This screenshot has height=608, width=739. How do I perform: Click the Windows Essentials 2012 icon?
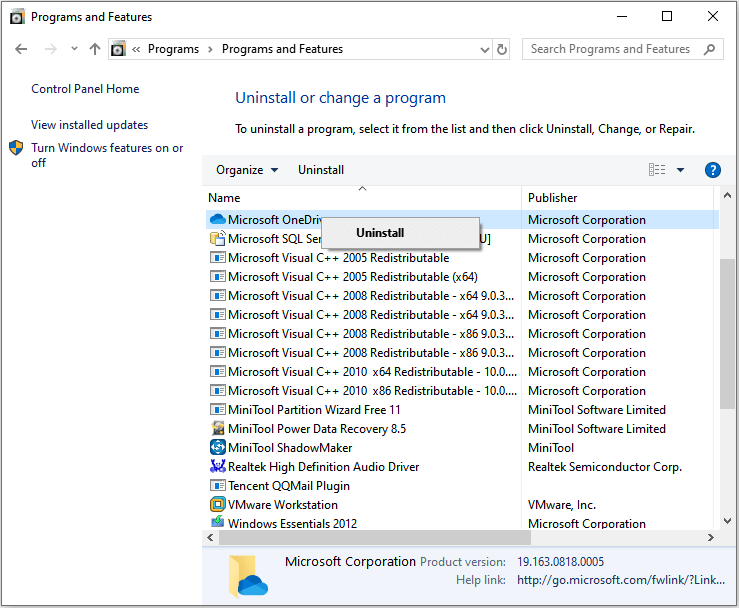point(217,521)
